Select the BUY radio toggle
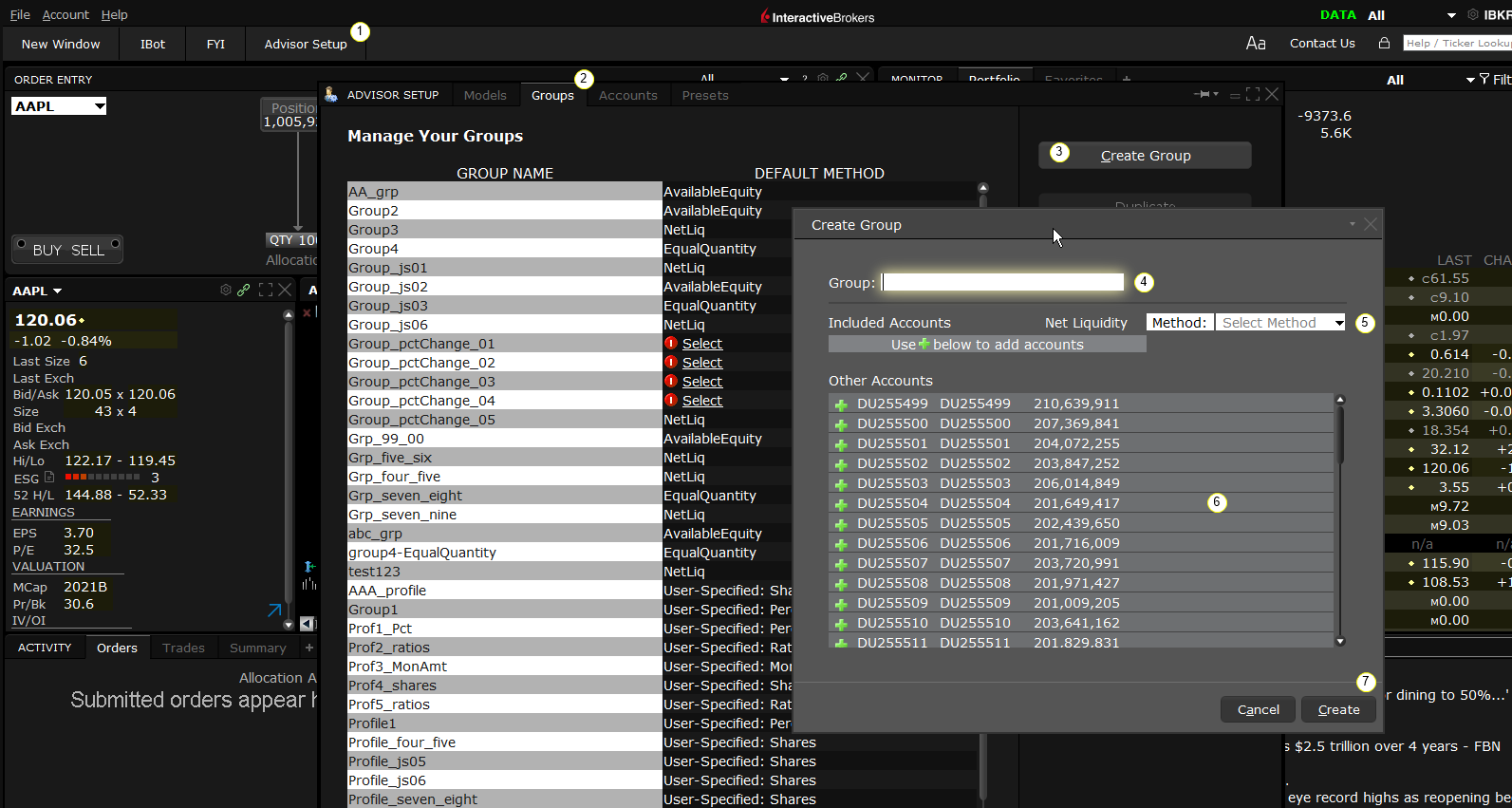 click(x=19, y=243)
